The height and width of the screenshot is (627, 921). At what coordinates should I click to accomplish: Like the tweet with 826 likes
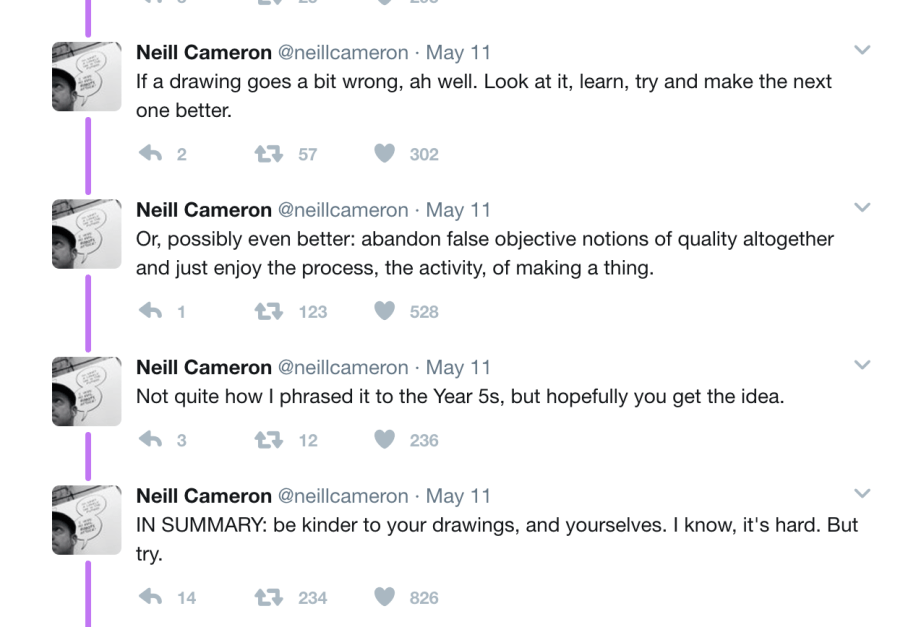pos(385,597)
